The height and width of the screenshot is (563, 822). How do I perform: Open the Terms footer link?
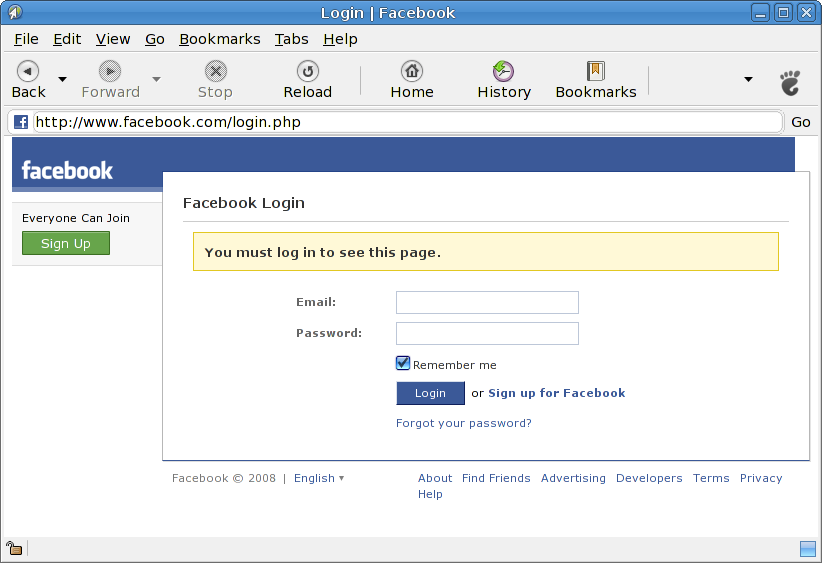(x=711, y=478)
